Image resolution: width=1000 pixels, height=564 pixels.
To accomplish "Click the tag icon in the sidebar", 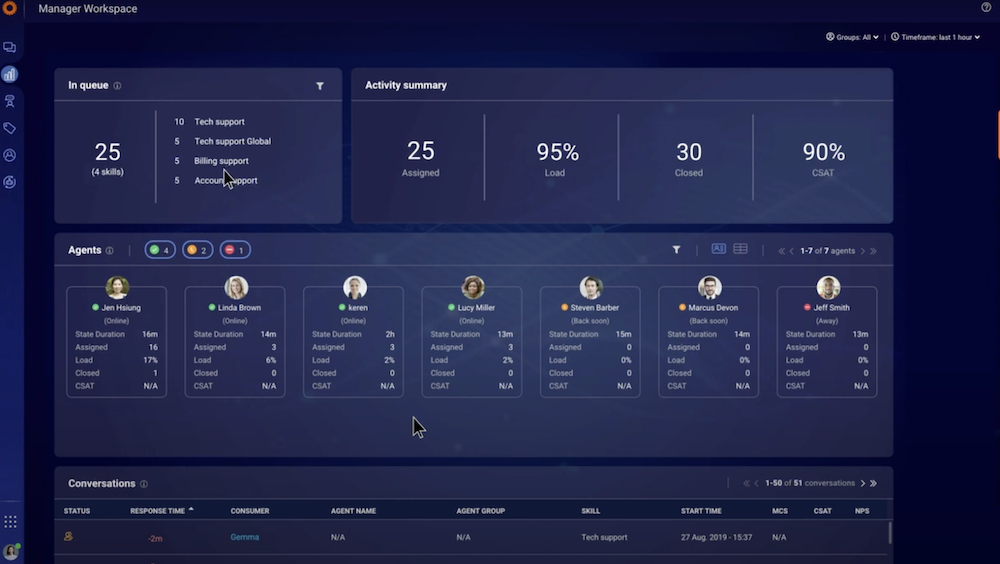I will click(x=10, y=128).
